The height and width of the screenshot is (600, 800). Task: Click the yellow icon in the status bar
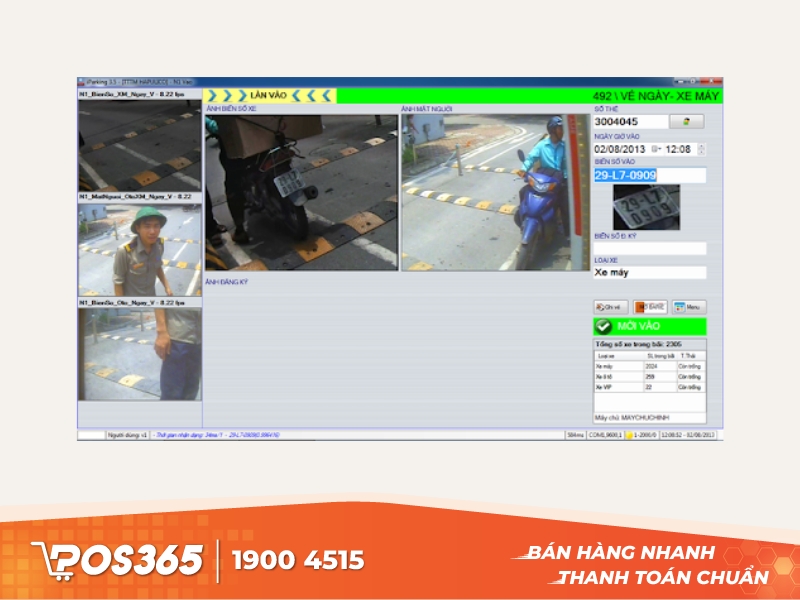tap(630, 435)
